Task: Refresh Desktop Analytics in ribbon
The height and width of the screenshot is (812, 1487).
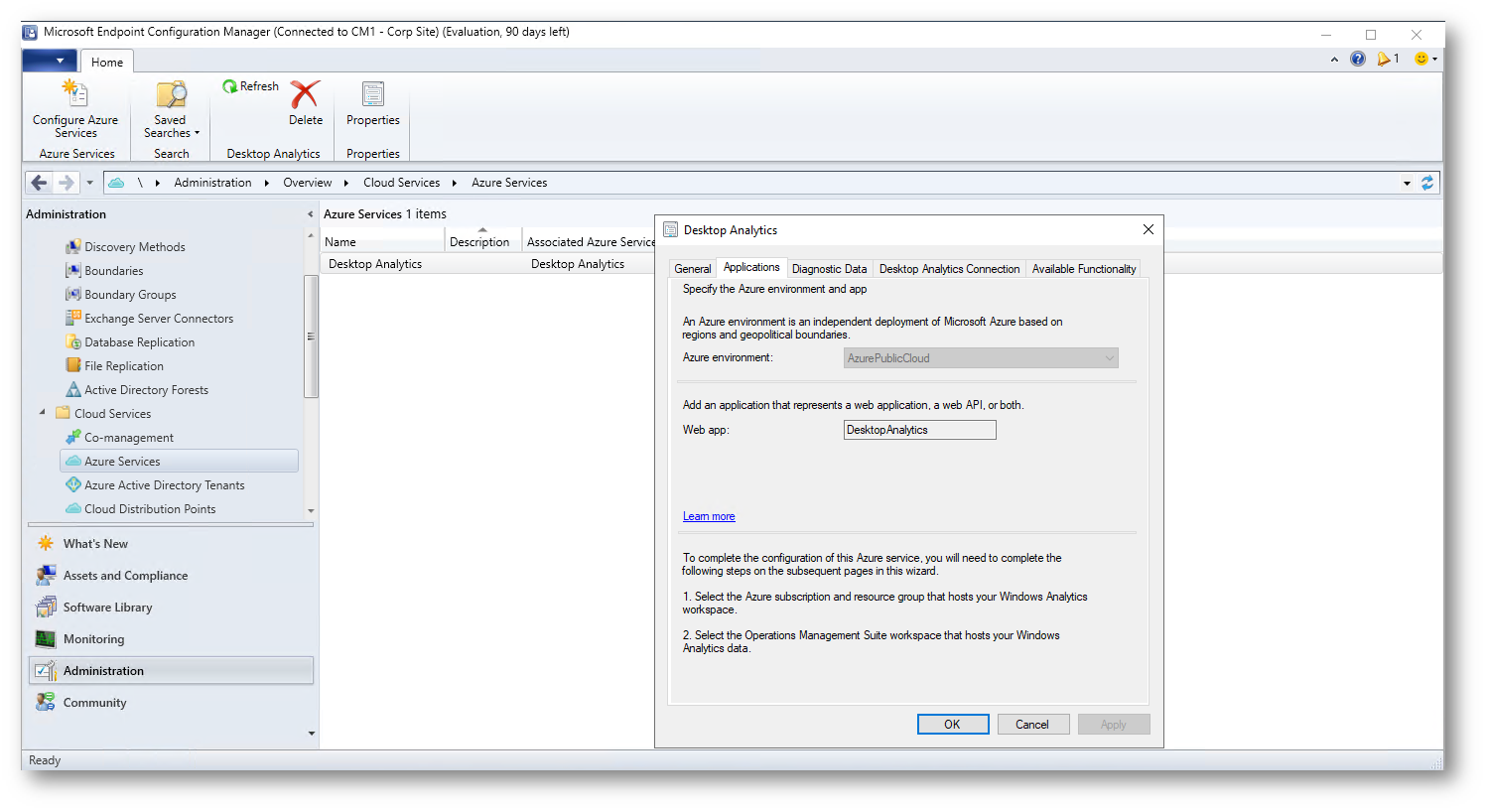Action: 251,86
